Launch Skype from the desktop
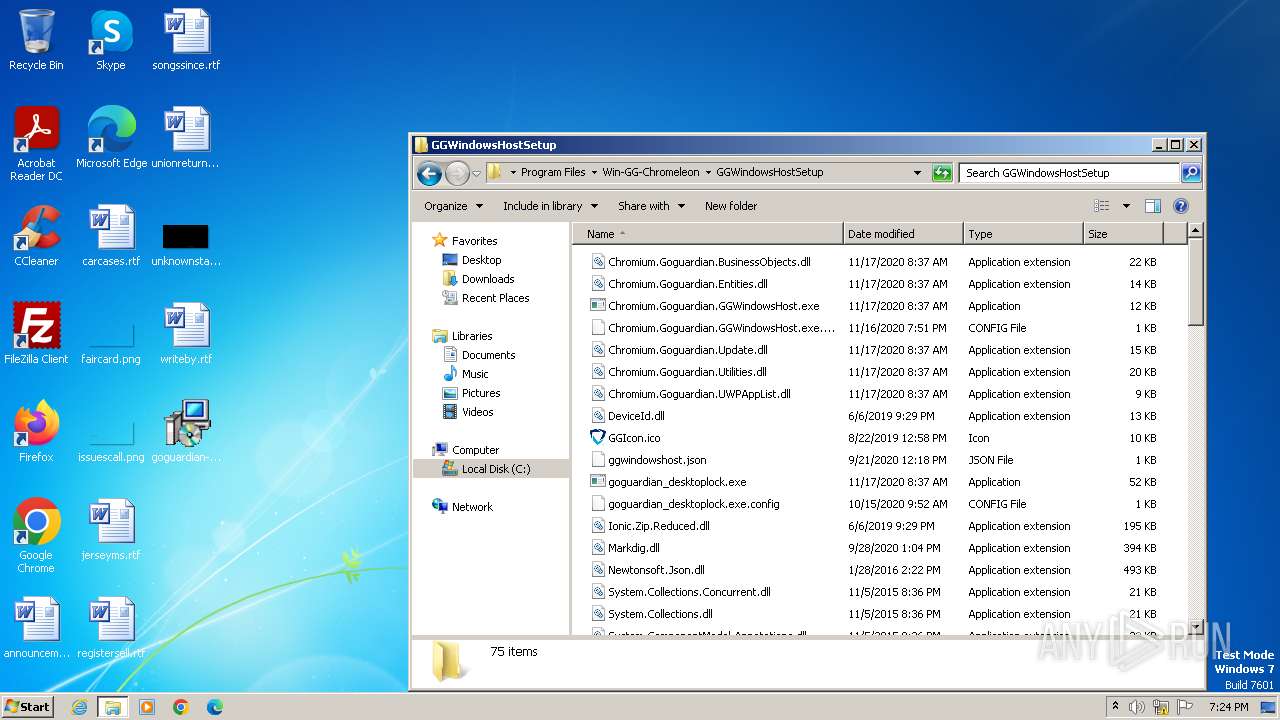 point(110,40)
